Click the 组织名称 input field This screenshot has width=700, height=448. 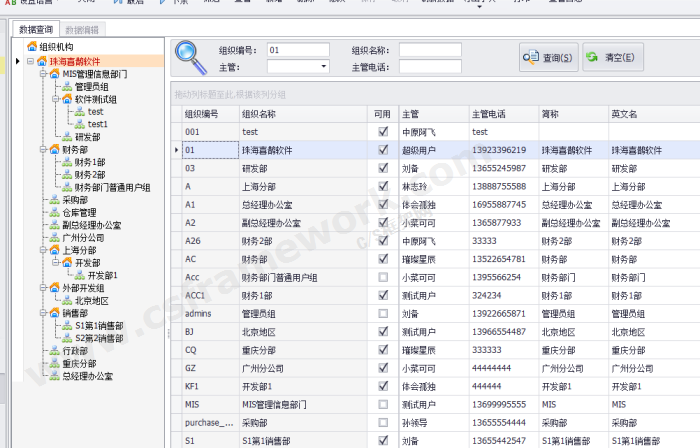[430, 49]
